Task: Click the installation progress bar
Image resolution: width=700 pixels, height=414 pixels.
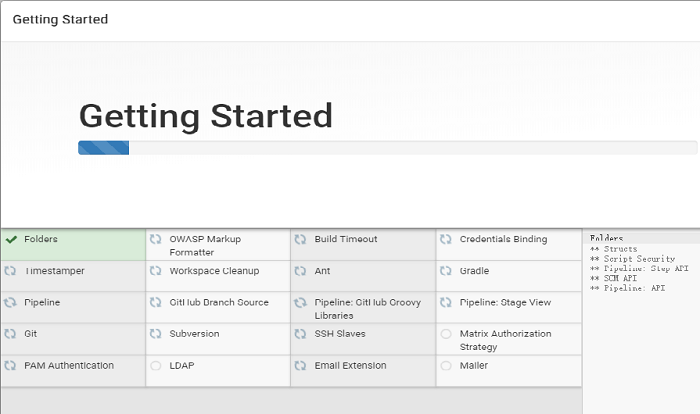Action: [387, 148]
